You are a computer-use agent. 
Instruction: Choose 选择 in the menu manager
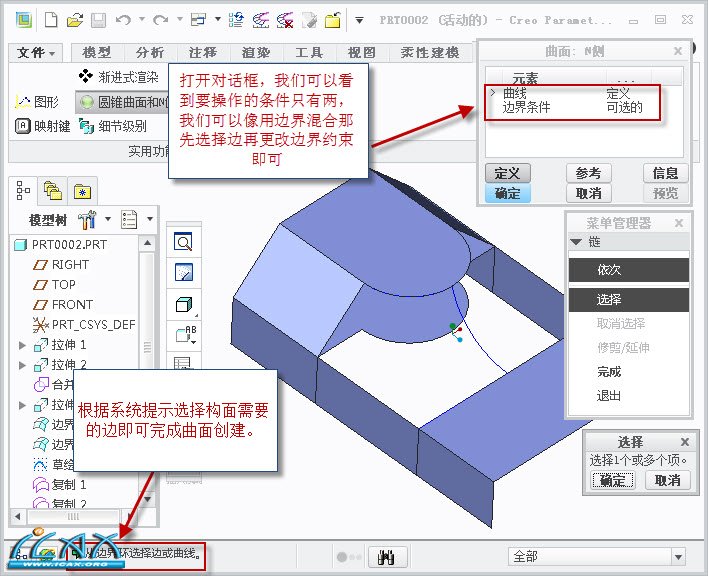(629, 300)
